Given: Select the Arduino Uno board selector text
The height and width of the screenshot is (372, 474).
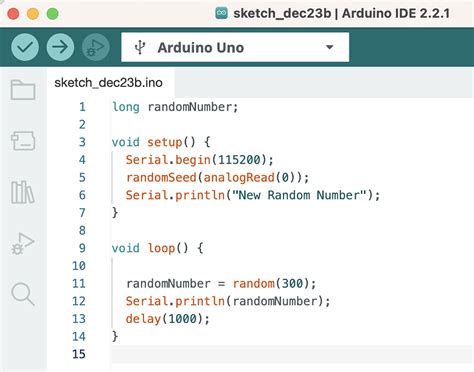Looking at the screenshot, I should pos(201,48).
